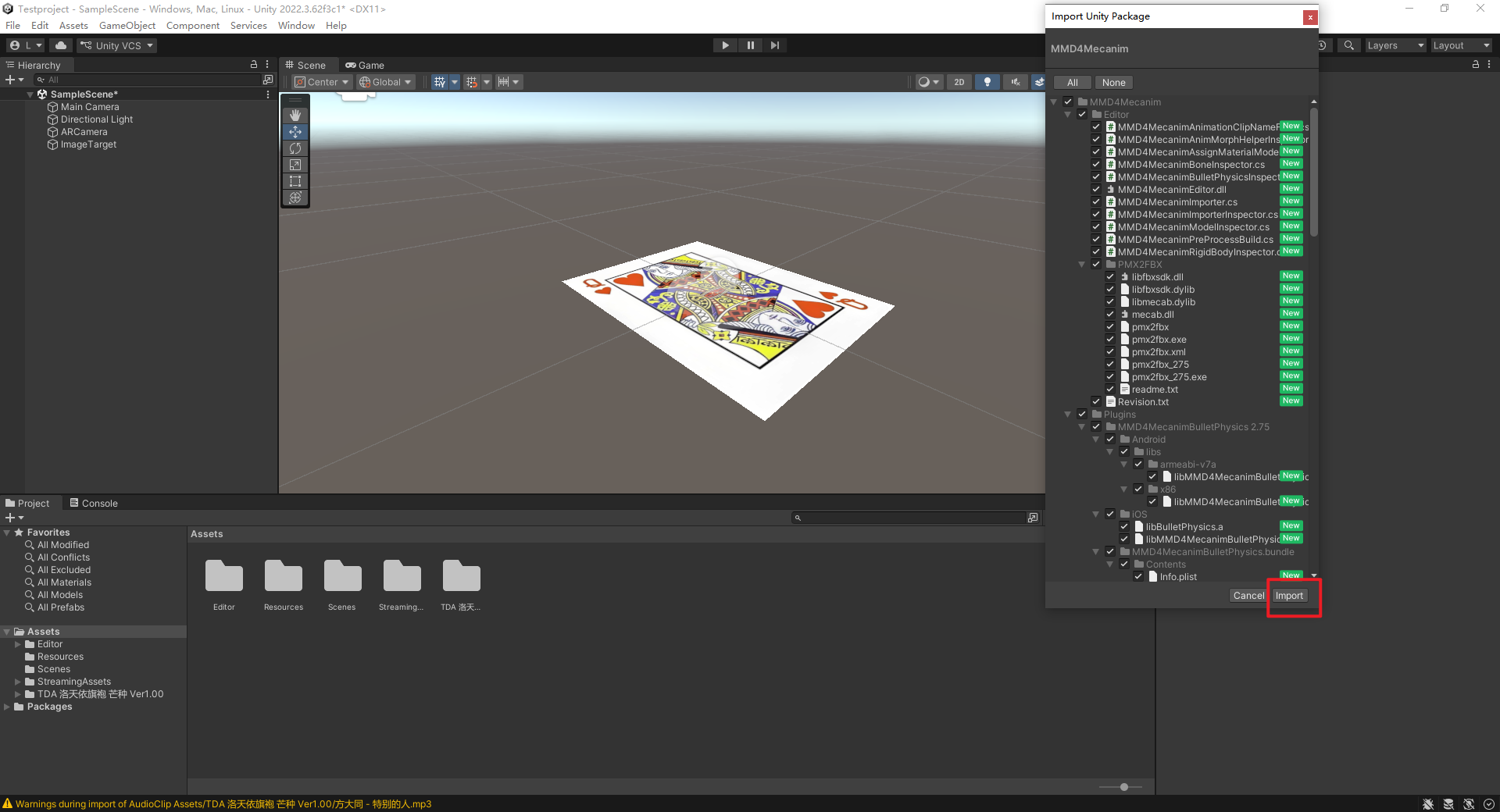This screenshot has width=1500, height=812.
Task: Open Global rotation mode dropdown
Action: point(385,82)
